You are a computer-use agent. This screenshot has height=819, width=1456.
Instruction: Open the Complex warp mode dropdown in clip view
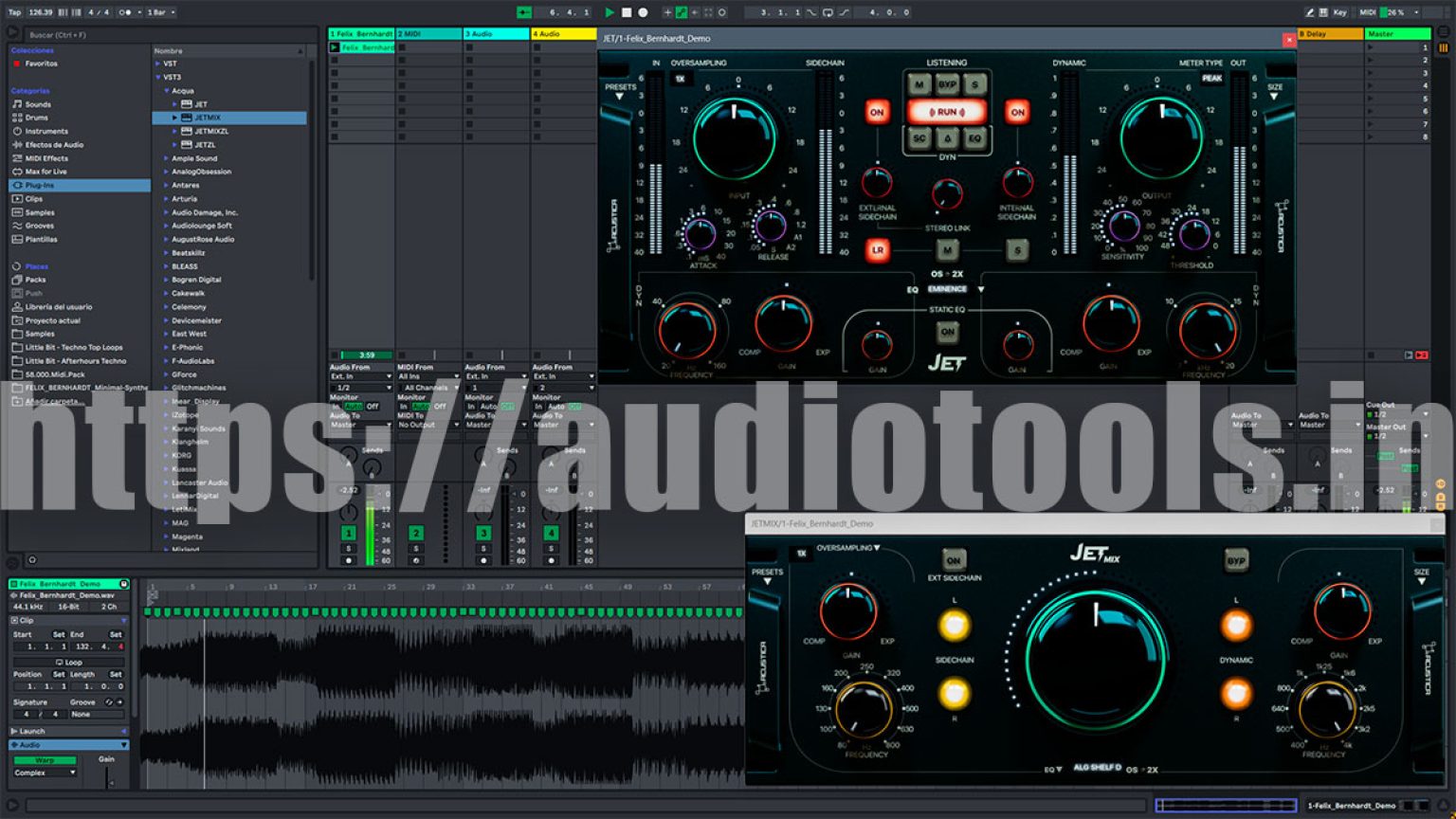click(x=45, y=773)
